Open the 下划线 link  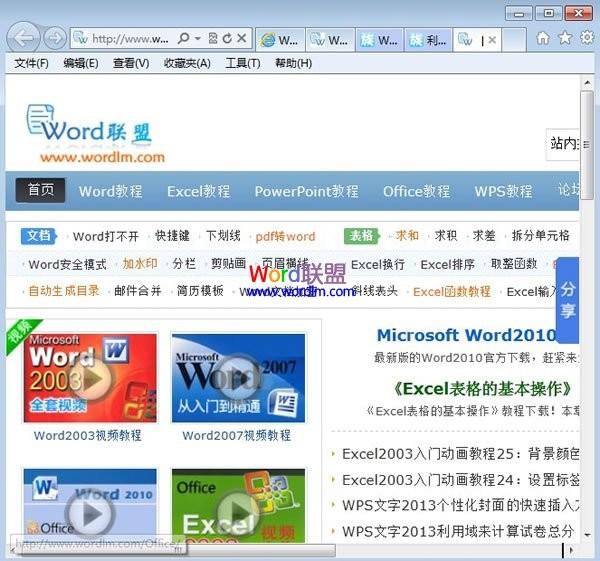tap(223, 236)
